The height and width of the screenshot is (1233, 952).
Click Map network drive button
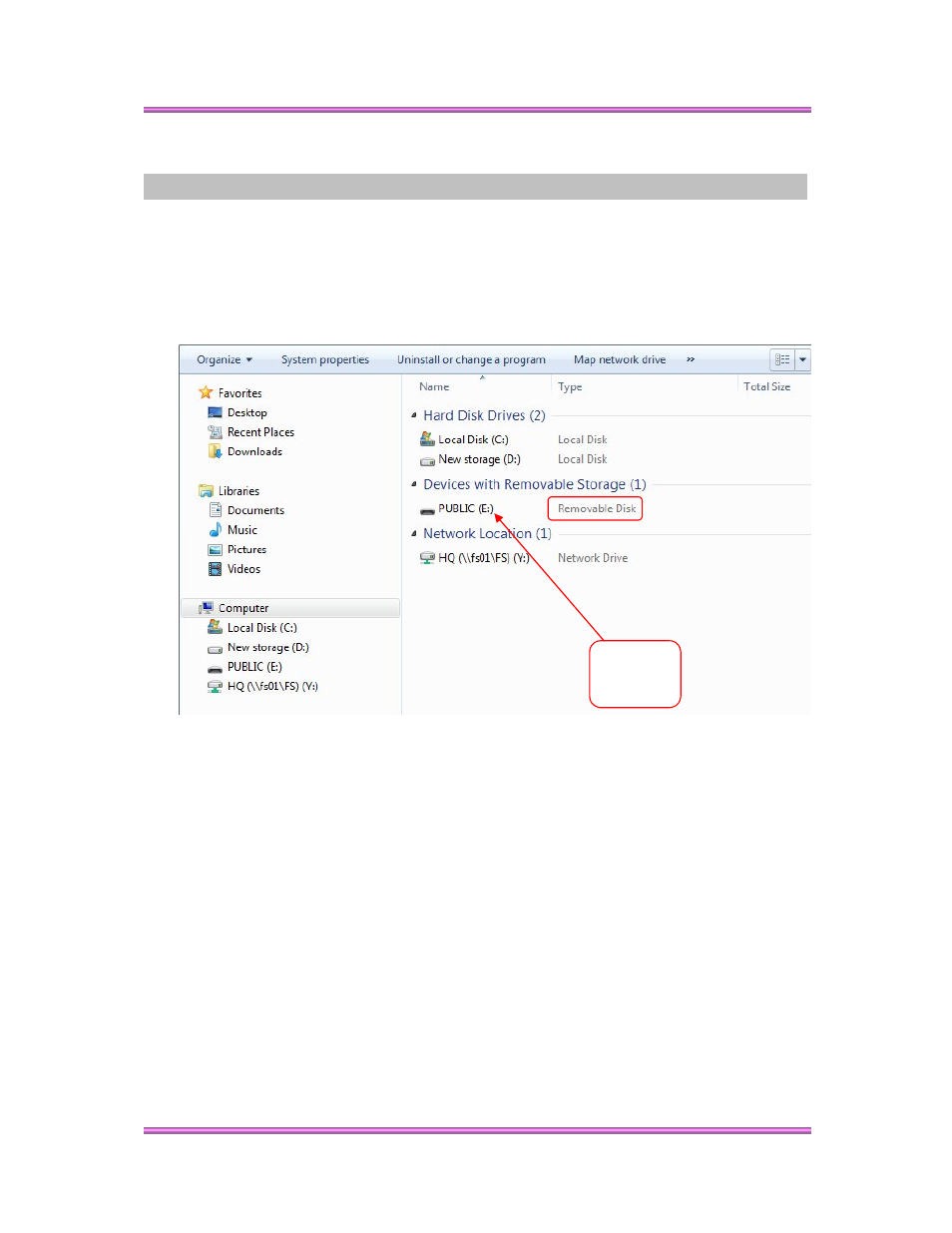coord(620,360)
